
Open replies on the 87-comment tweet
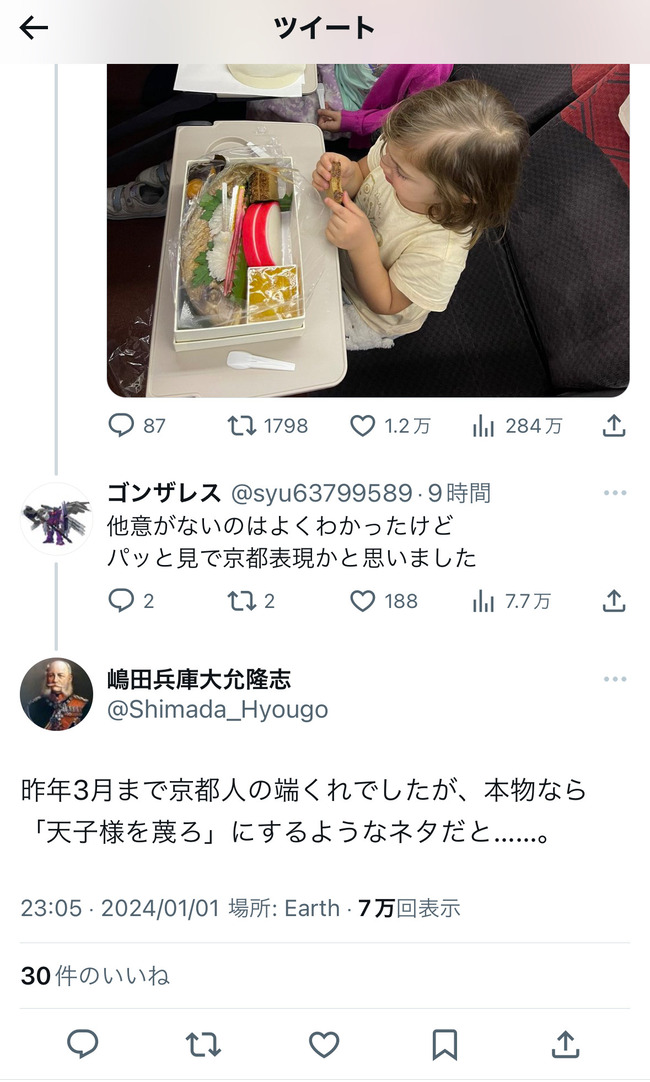[137, 425]
